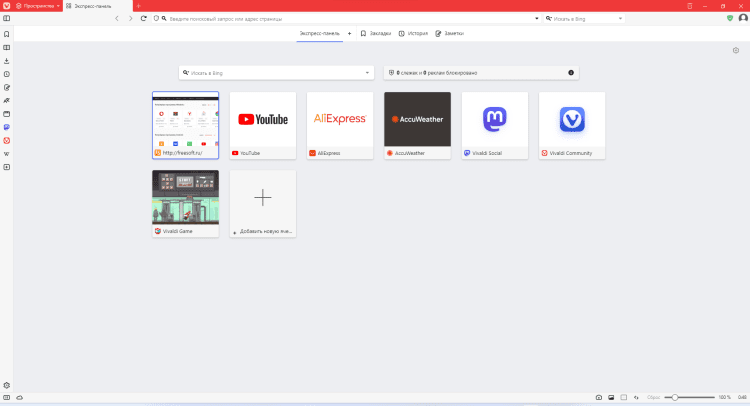The height and width of the screenshot is (406, 750).
Task: Open the Translate panel in sidebar
Action: click(7, 101)
